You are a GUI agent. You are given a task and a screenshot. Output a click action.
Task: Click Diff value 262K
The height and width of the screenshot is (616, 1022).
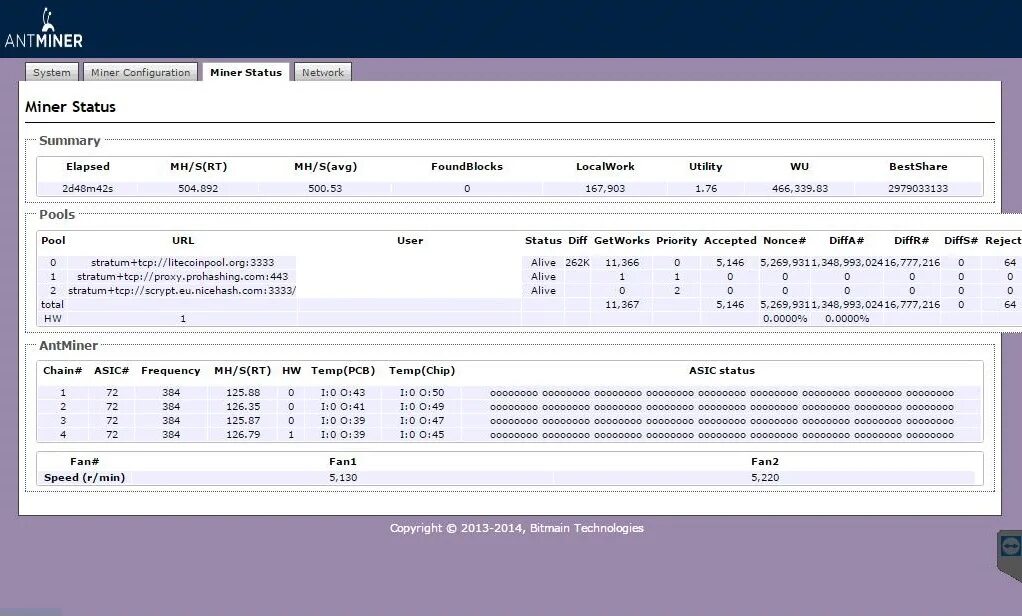click(577, 263)
